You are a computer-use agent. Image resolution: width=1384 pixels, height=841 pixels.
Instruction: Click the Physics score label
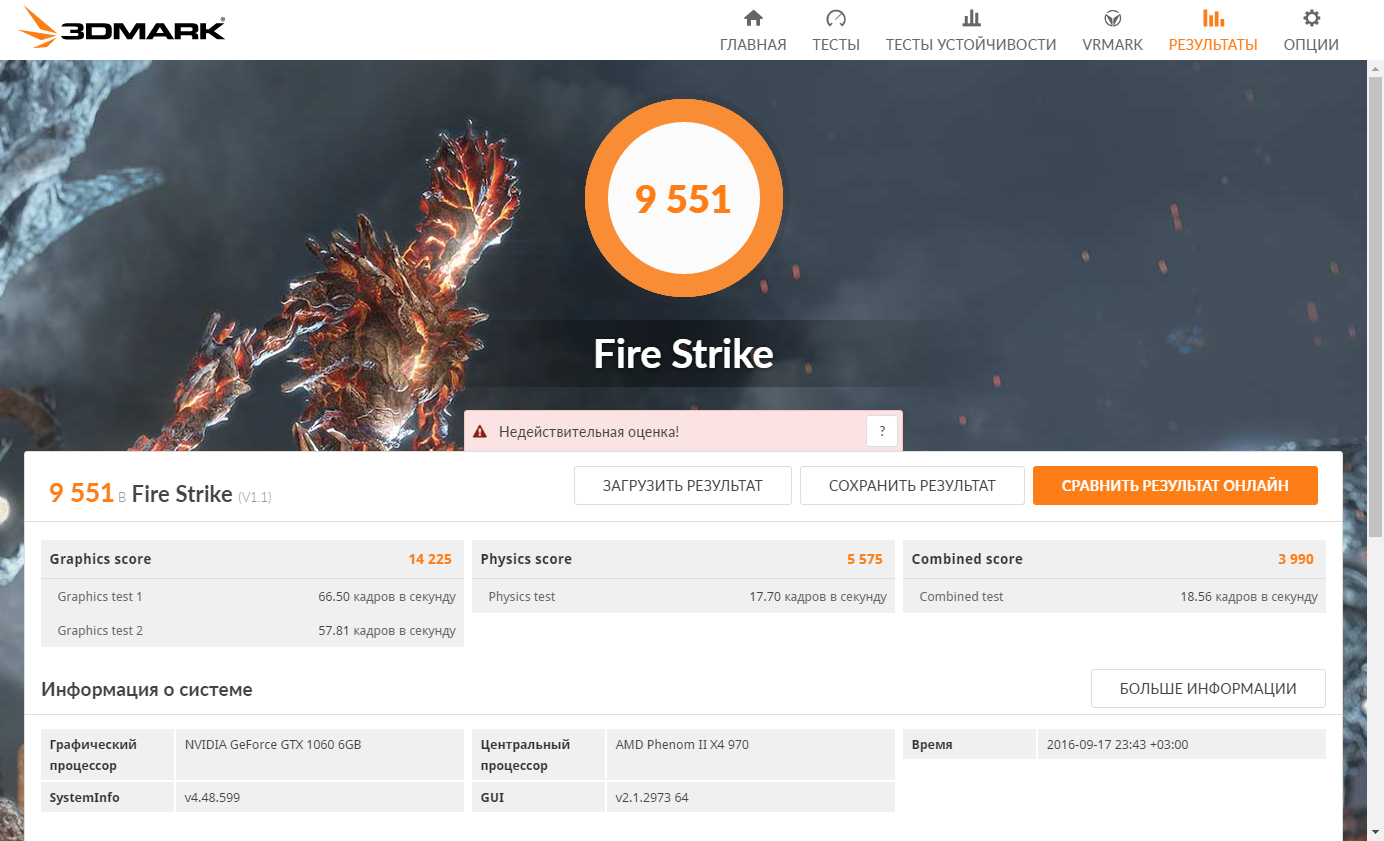(526, 559)
